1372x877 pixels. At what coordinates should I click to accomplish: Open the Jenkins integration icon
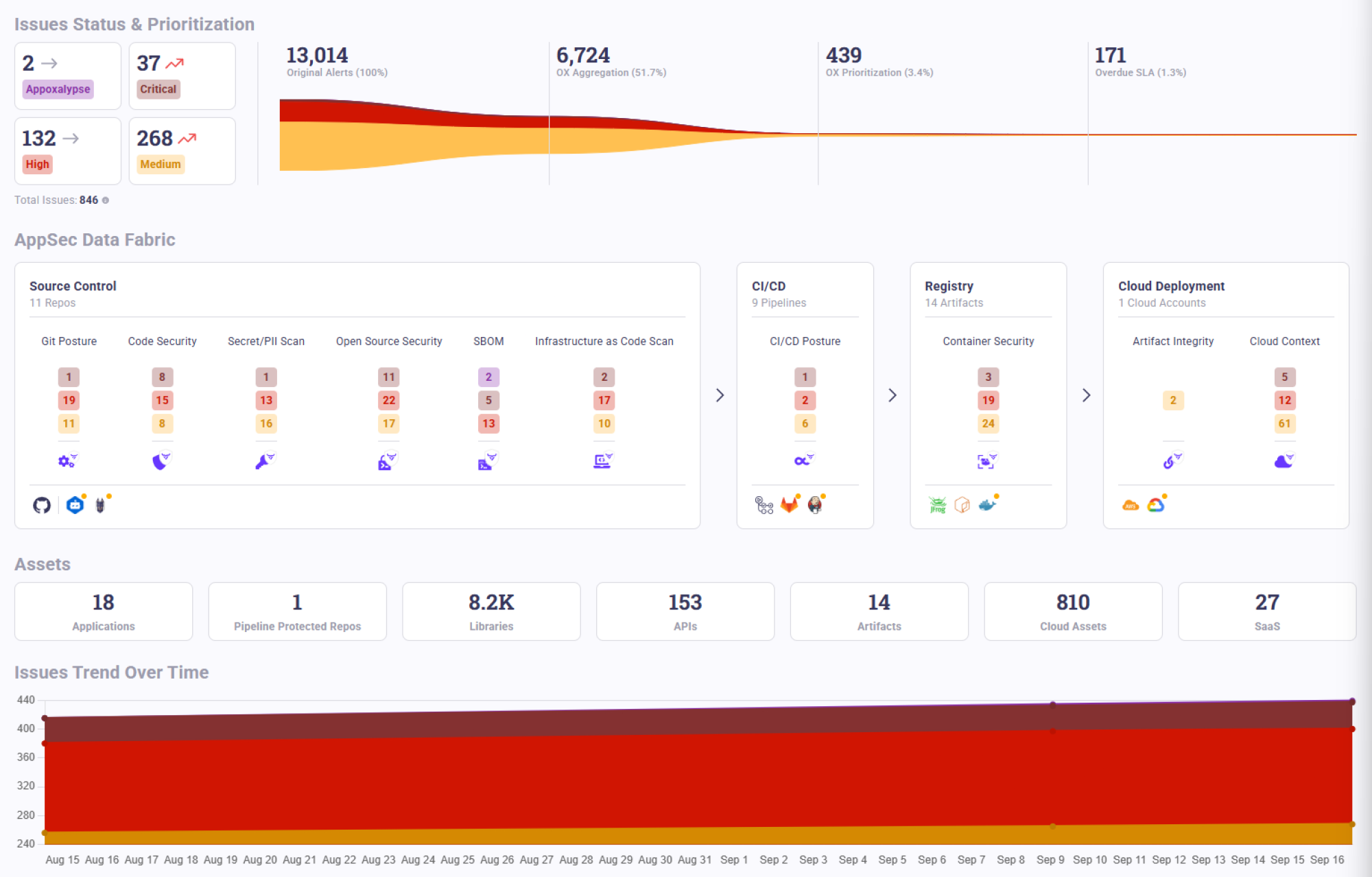815,505
